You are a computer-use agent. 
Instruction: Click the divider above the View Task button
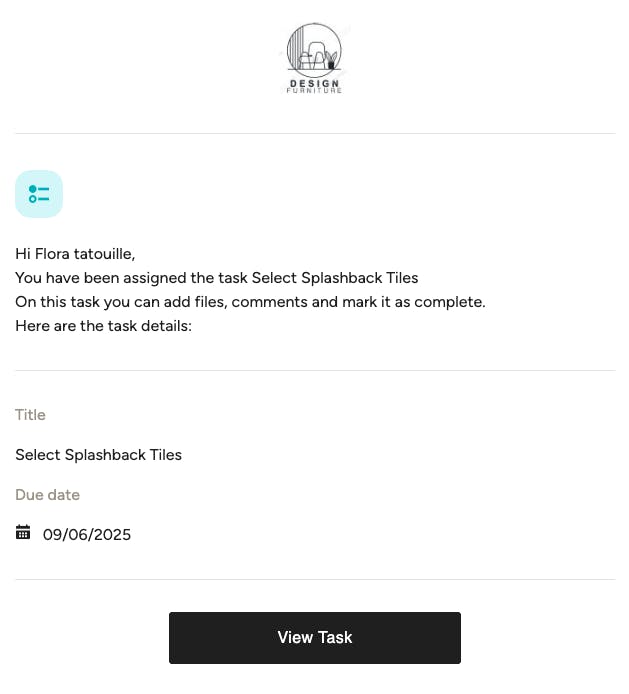(x=314, y=579)
